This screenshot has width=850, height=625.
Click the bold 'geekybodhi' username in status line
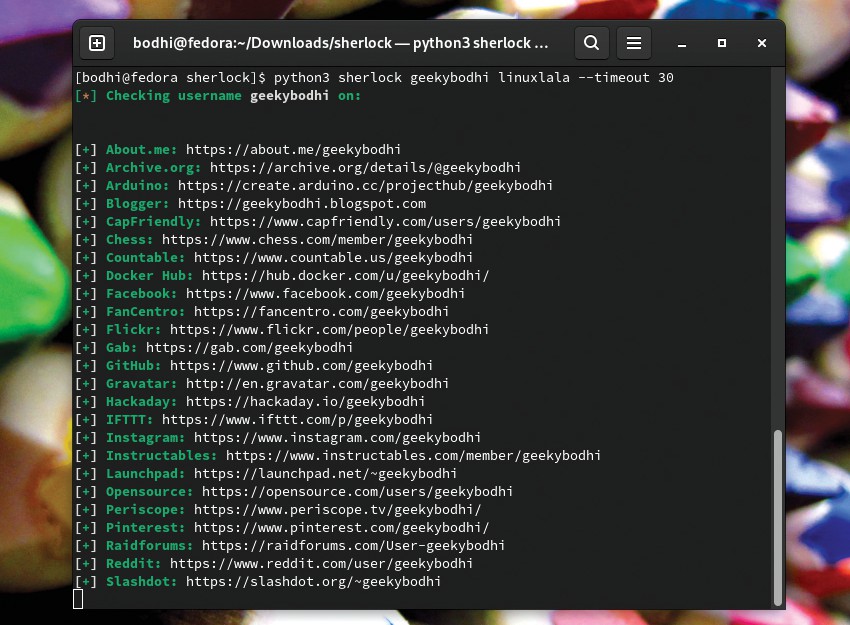click(x=289, y=95)
